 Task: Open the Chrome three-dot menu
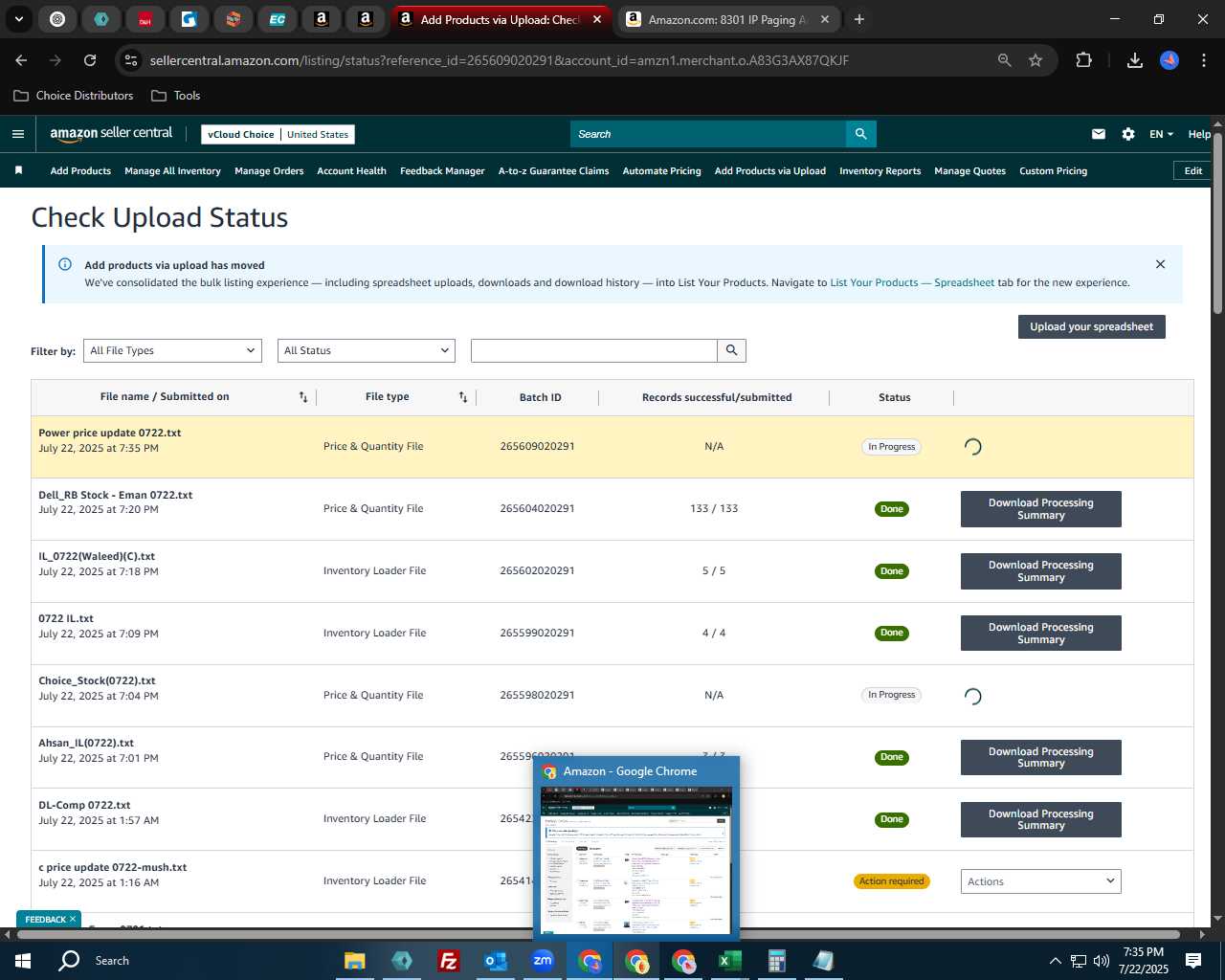point(1202,60)
